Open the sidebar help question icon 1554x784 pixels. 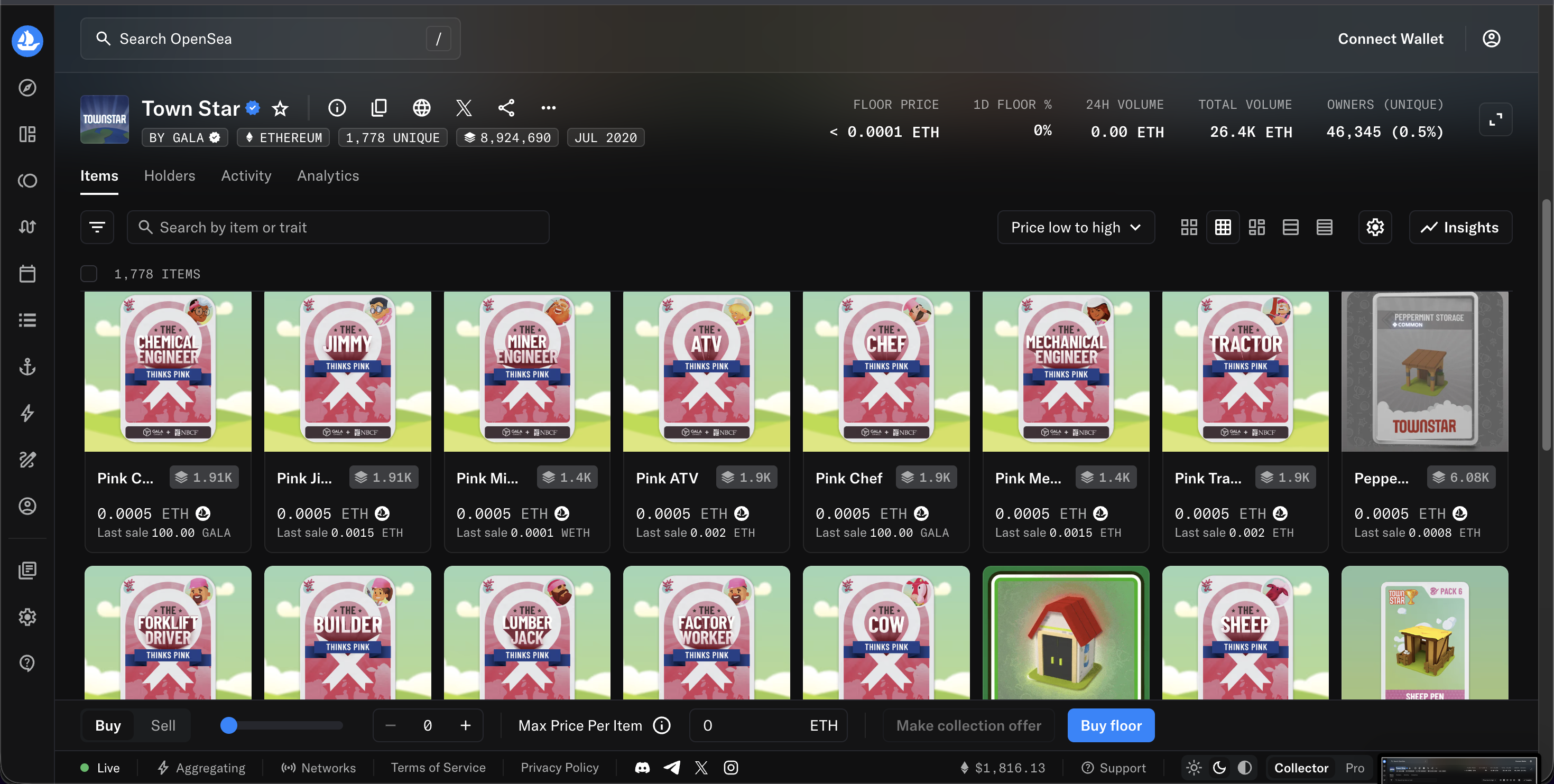click(27, 663)
